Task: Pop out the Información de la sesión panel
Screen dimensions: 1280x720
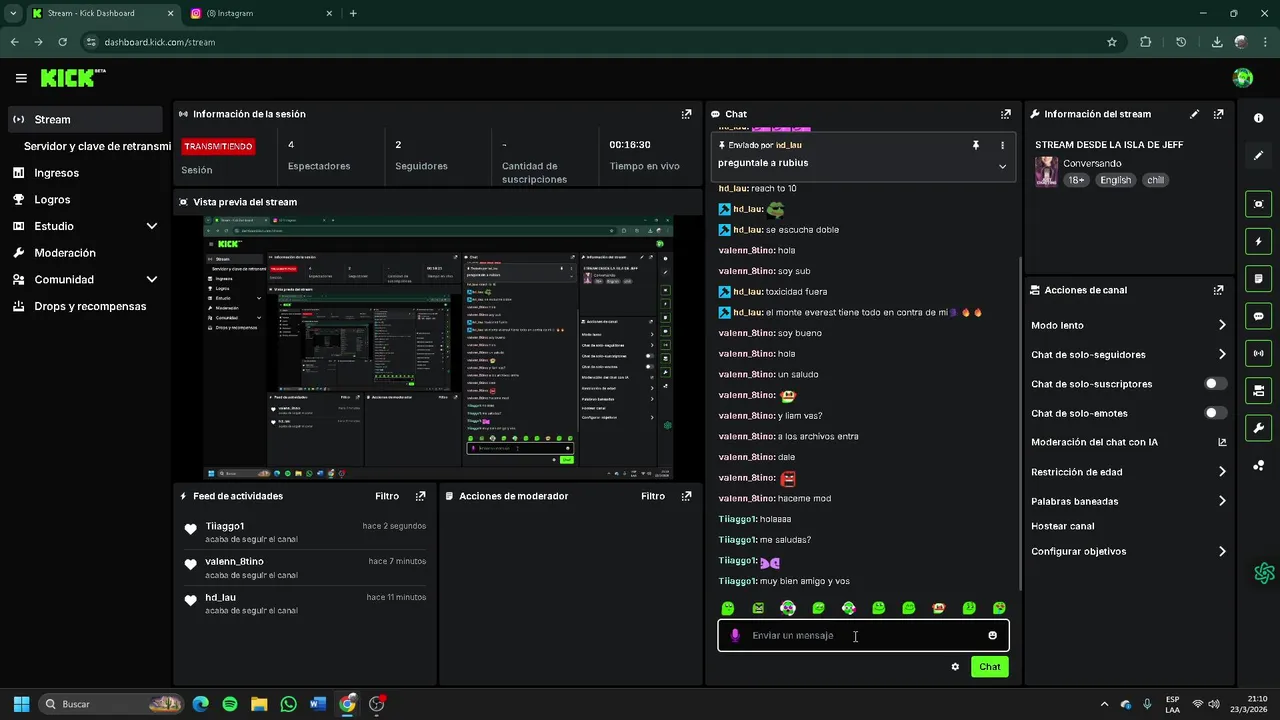Action: (x=686, y=114)
